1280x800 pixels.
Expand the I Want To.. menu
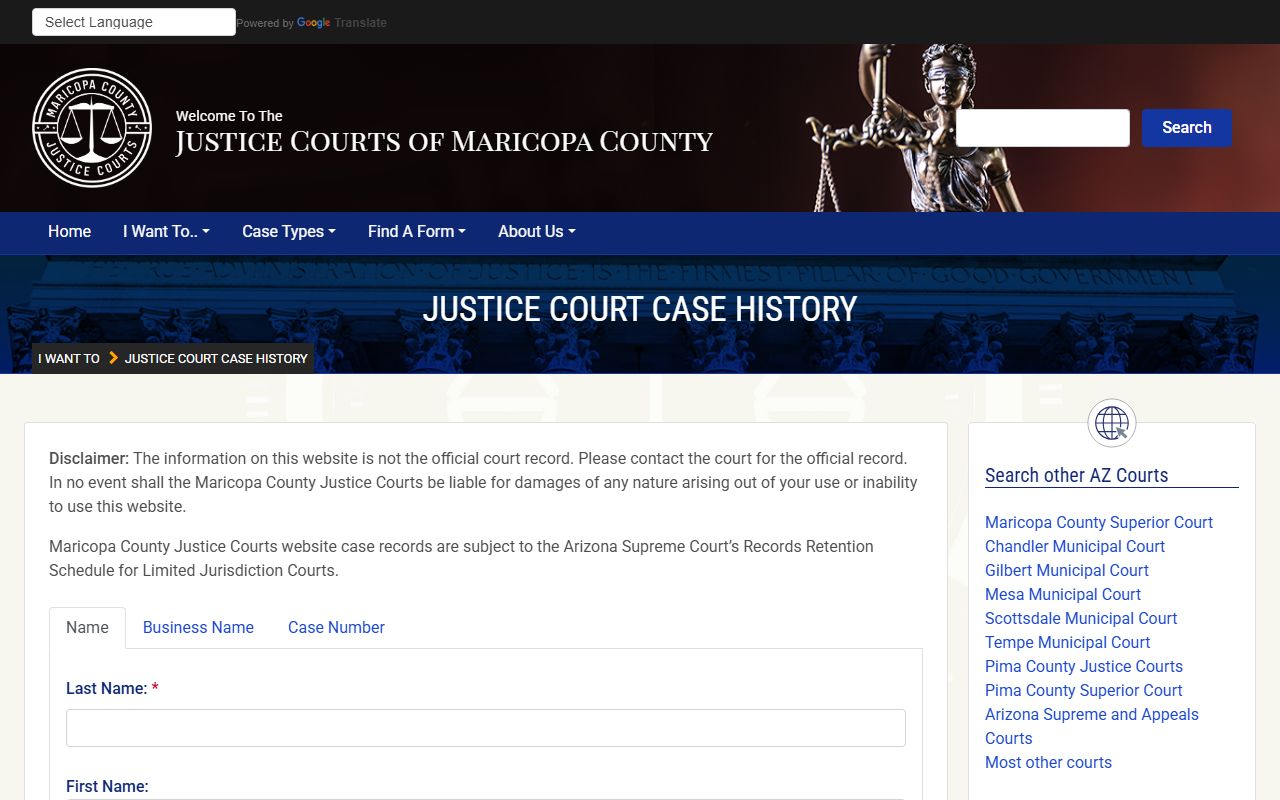(x=166, y=231)
